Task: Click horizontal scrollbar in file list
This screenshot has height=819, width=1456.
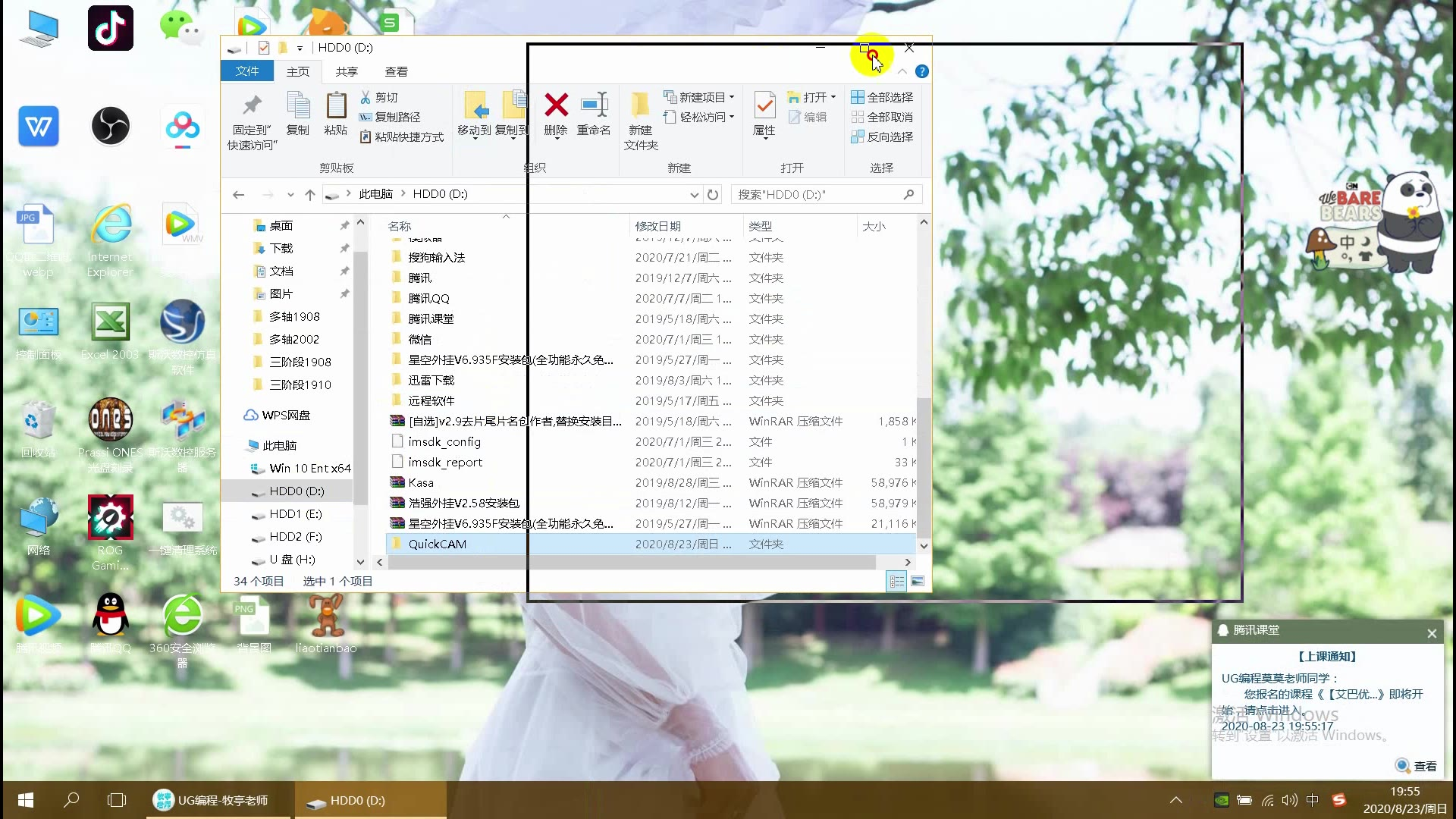Action: [631, 562]
